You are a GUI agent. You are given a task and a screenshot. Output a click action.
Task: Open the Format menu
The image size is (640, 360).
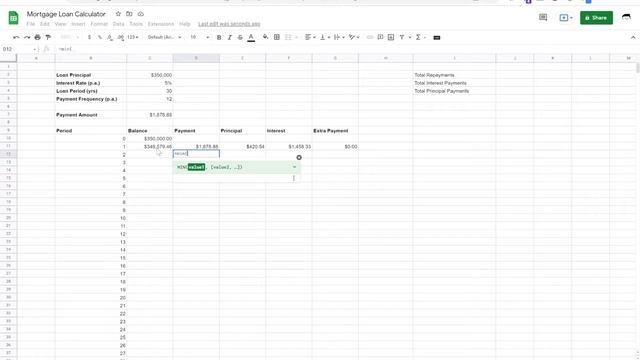(x=99, y=24)
